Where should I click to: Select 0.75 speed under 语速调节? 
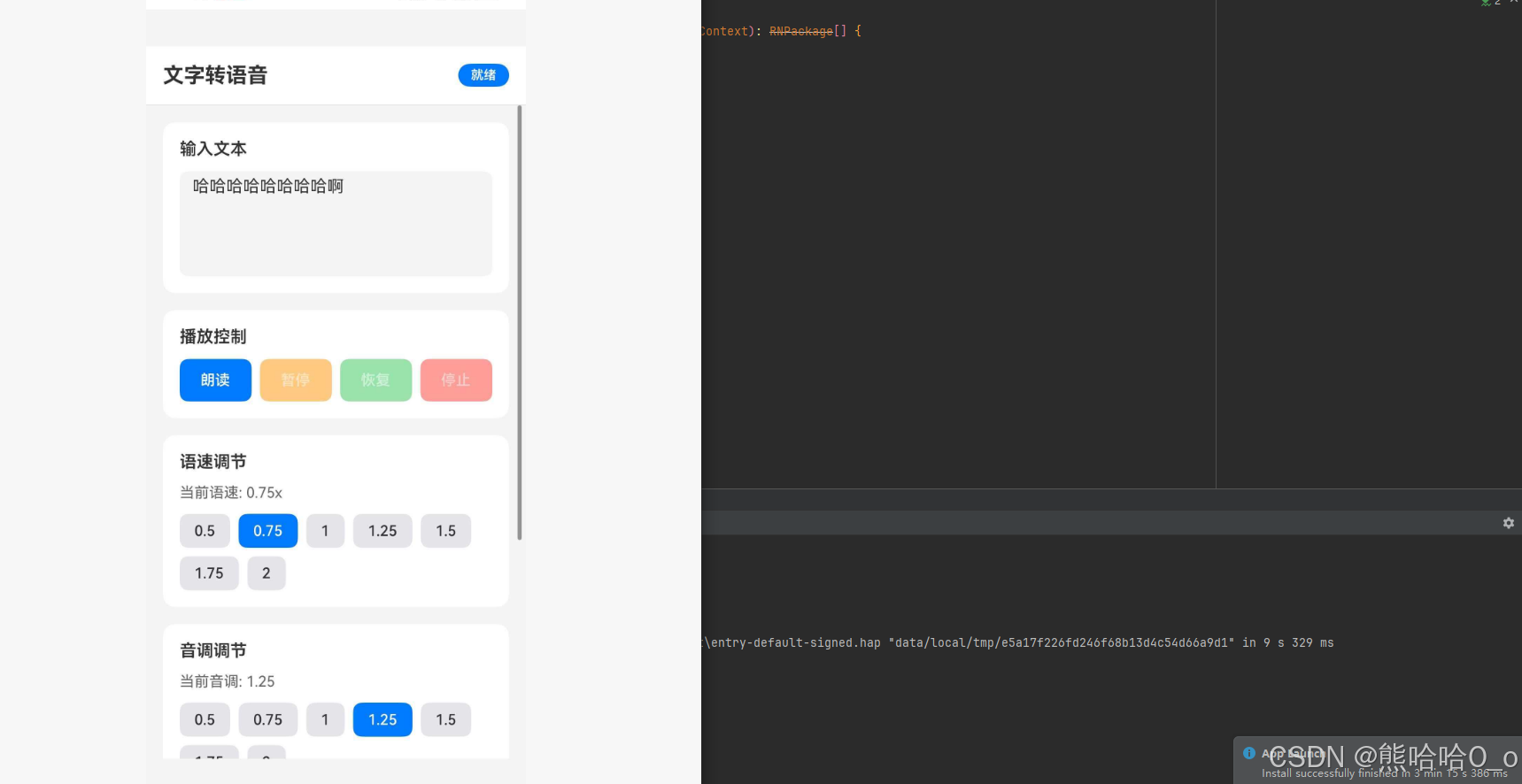pyautogui.click(x=267, y=531)
